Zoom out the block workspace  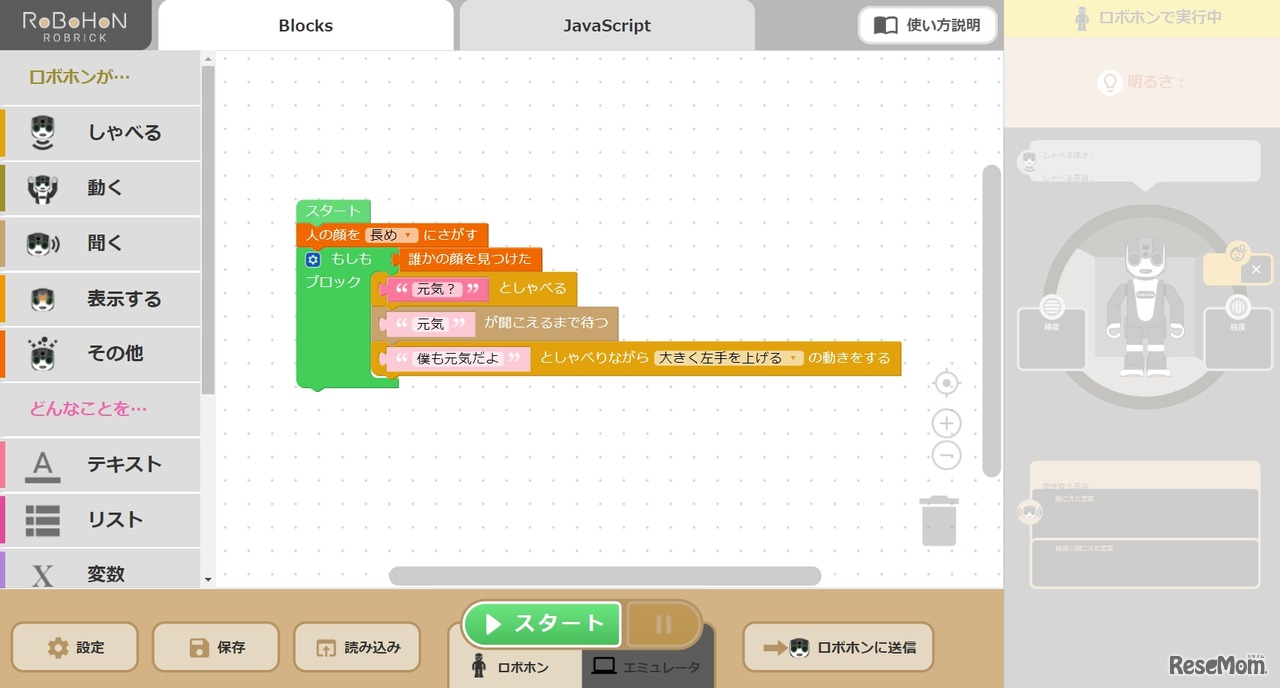click(946, 456)
